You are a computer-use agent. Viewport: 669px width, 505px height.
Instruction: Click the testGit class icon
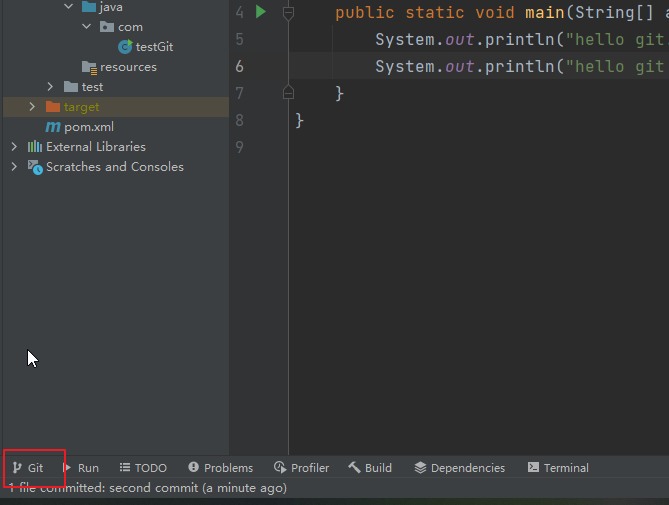125,46
